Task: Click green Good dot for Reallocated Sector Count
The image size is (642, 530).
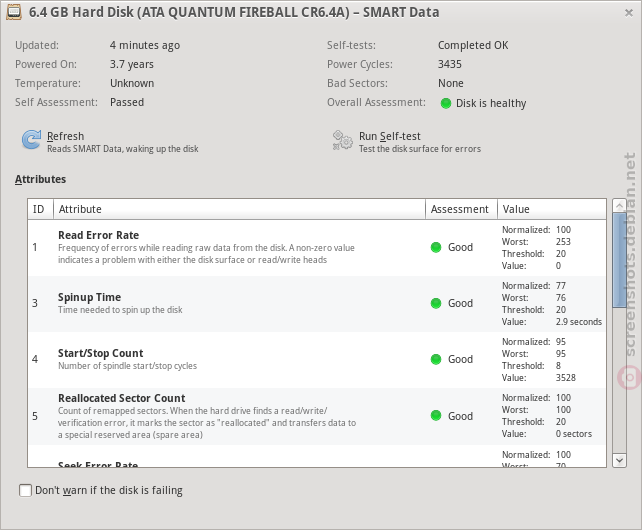Action: point(436,416)
